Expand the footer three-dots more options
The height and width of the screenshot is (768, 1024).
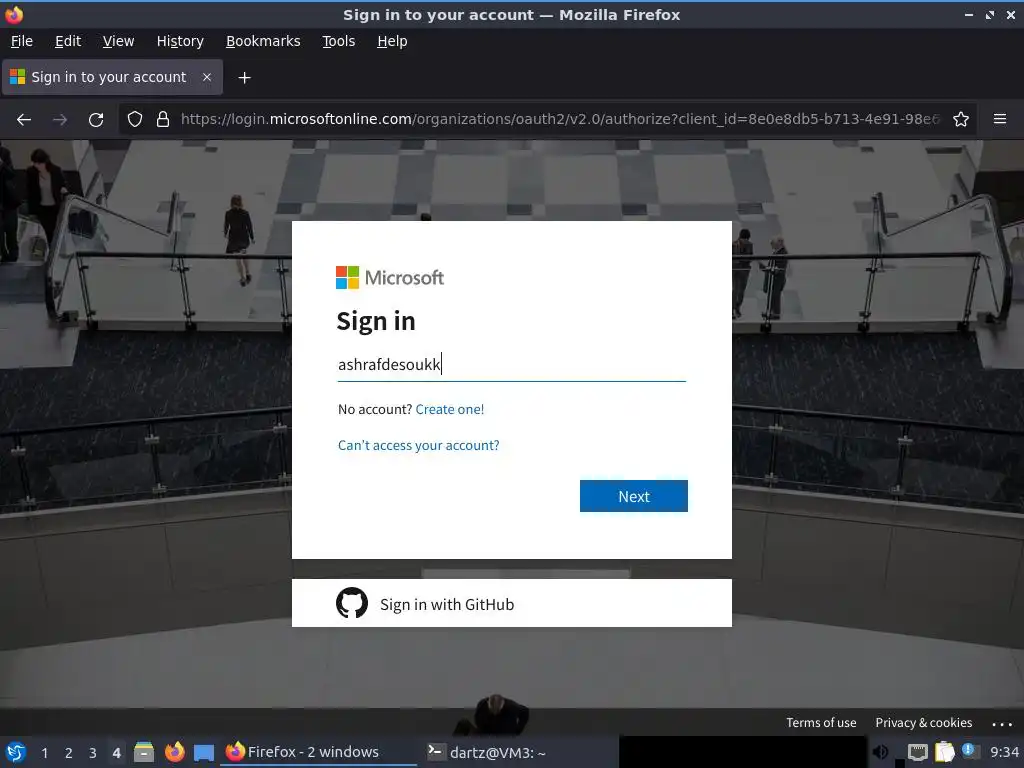[1001, 724]
